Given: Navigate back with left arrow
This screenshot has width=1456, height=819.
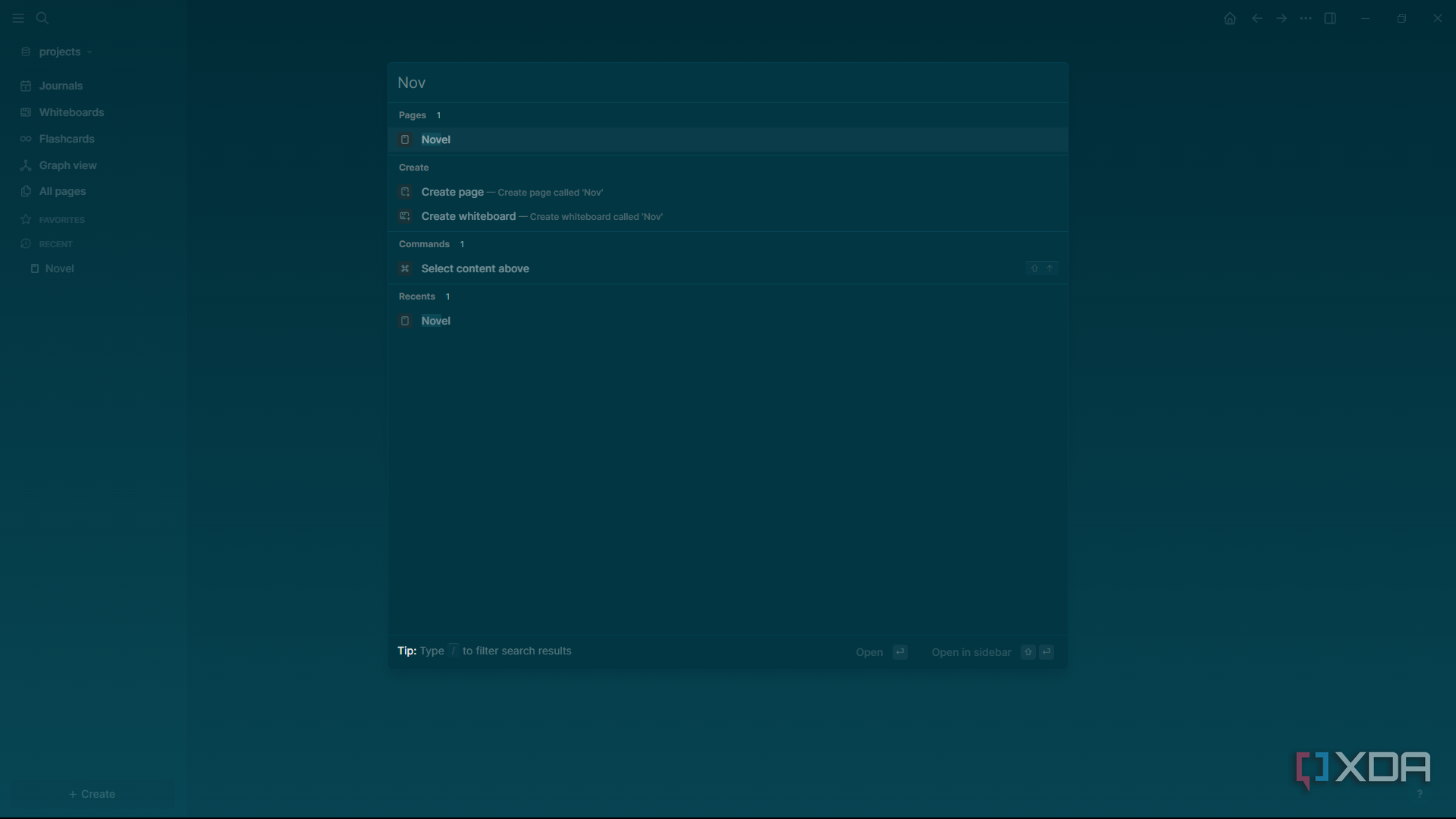Looking at the screenshot, I should tap(1257, 18).
